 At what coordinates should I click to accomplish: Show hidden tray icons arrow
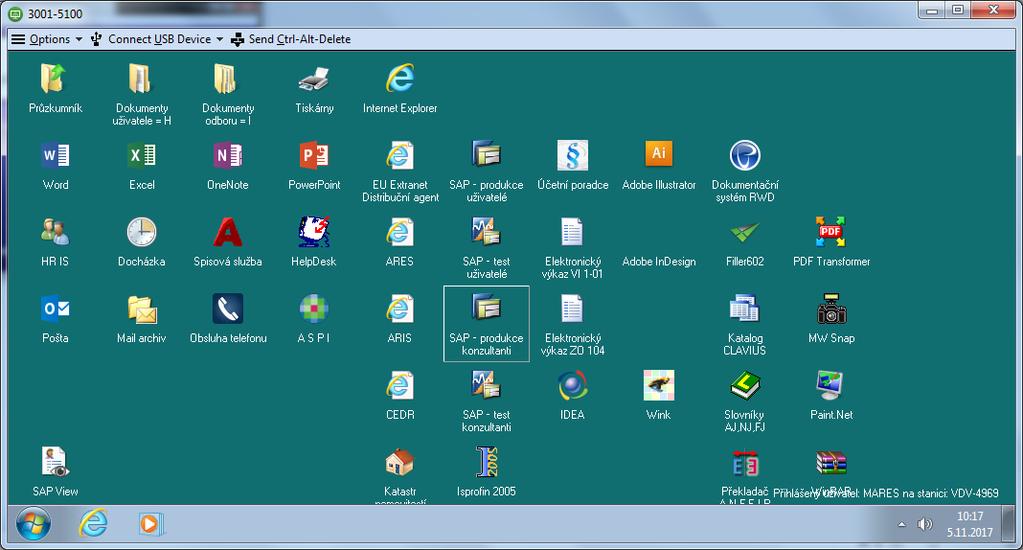[902, 524]
